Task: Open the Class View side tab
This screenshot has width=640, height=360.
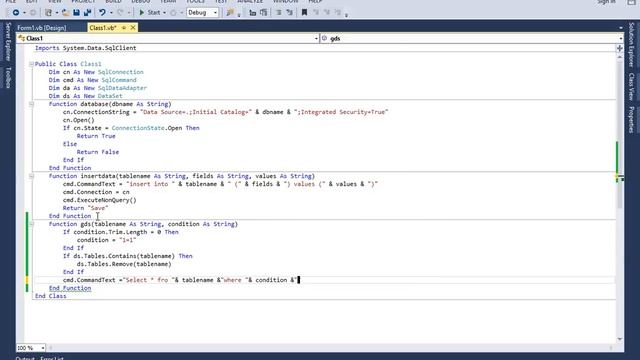Action: pos(631,87)
